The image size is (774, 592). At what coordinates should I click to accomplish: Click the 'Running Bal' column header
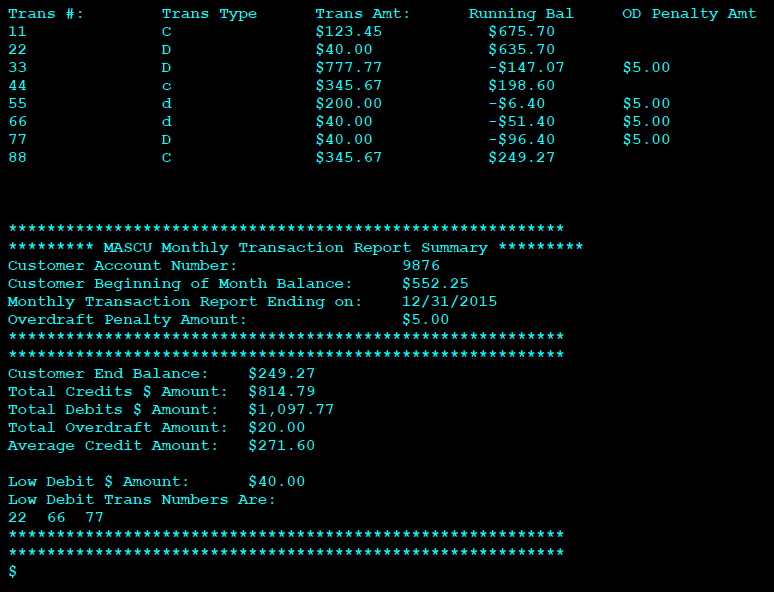[521, 14]
